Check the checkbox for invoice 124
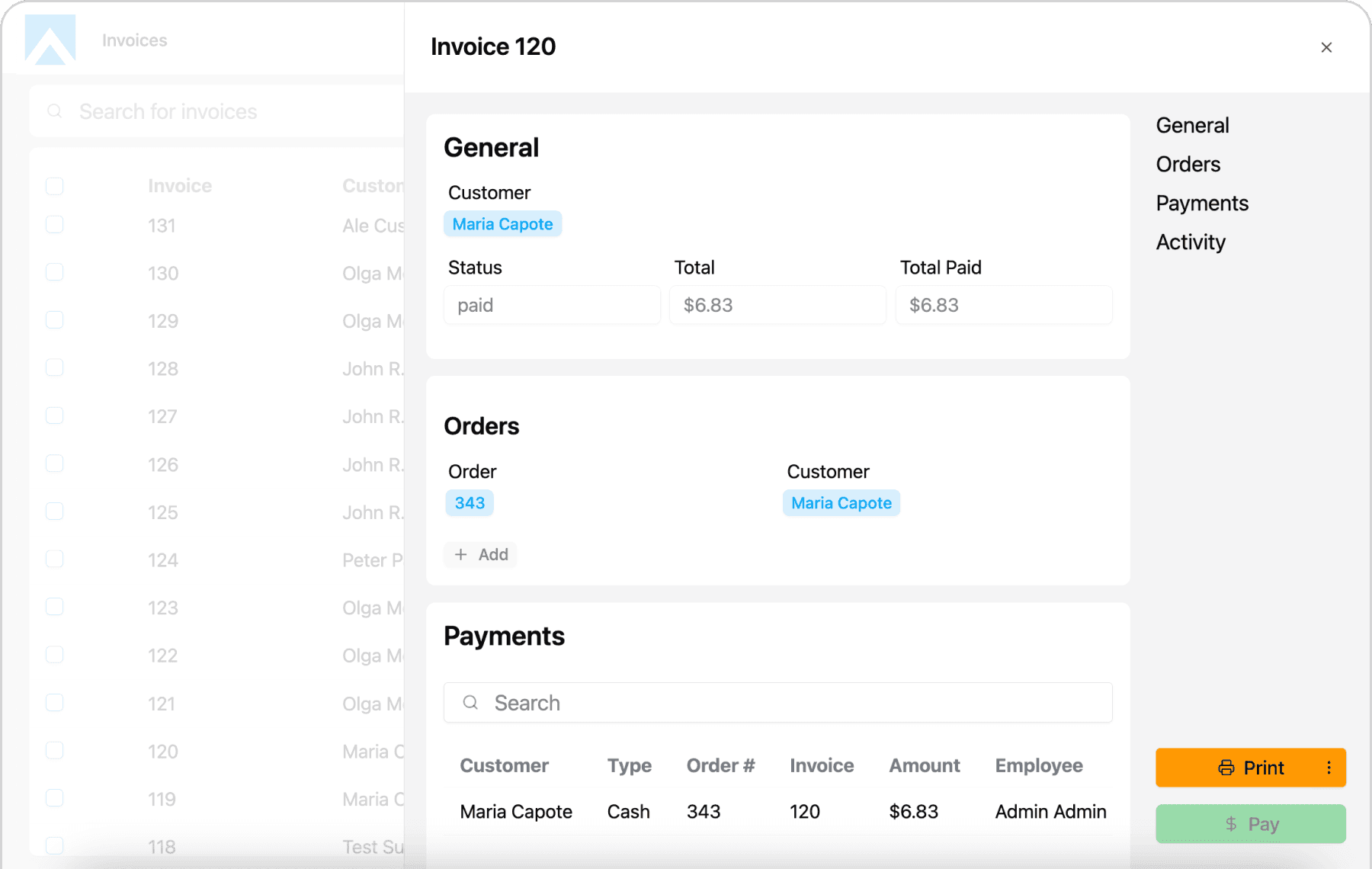Viewport: 1372px width, 869px height. point(54,559)
